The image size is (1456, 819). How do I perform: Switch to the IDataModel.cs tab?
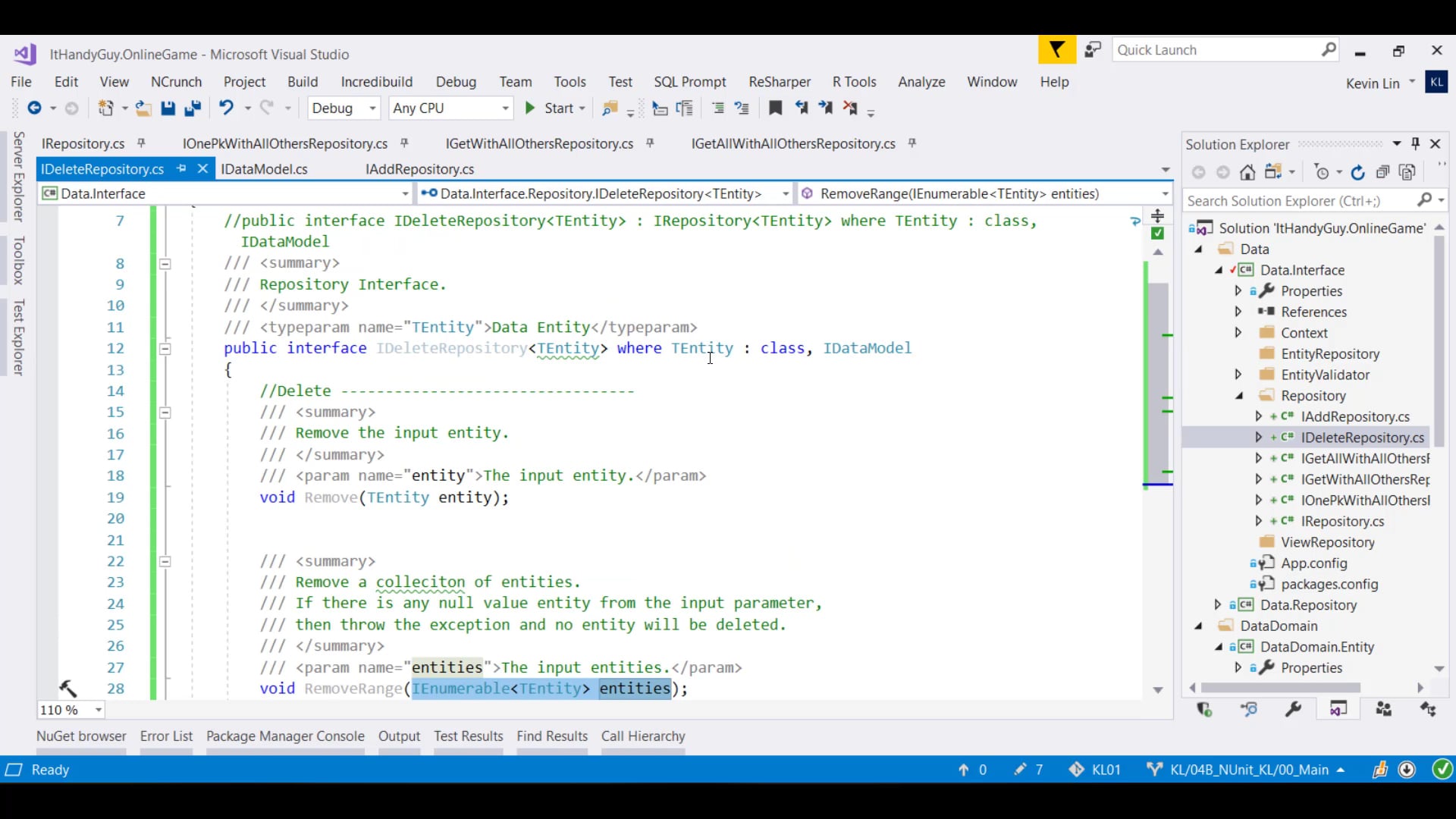click(264, 169)
